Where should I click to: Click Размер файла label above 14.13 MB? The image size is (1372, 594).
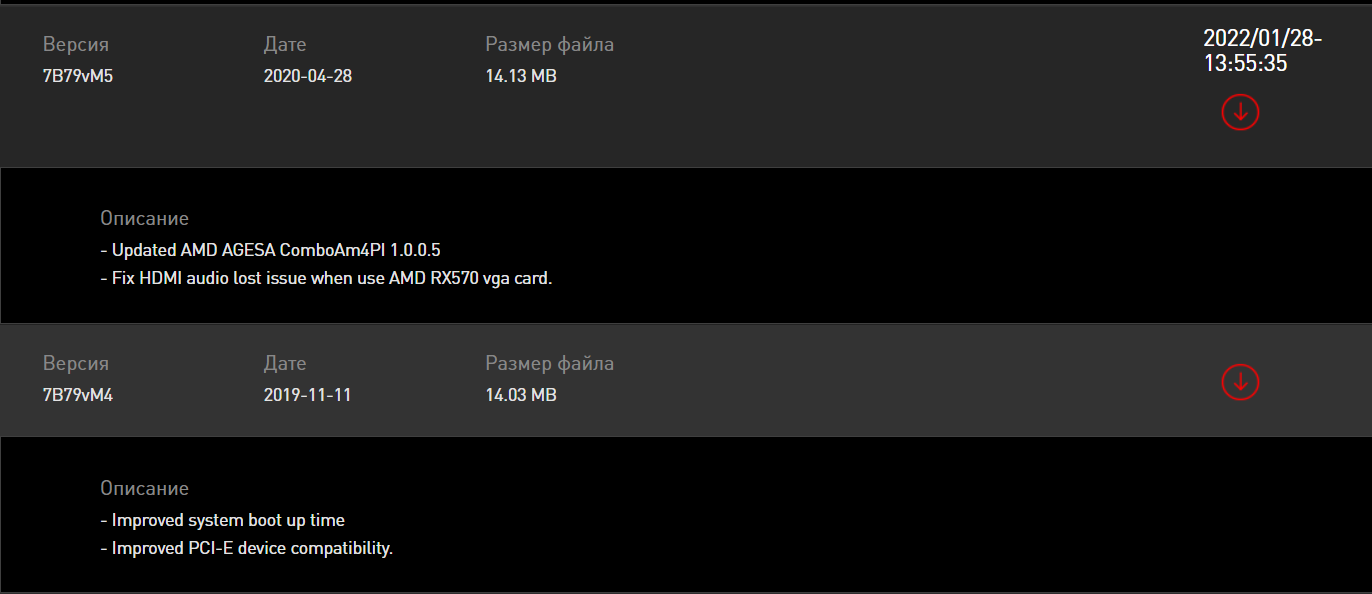549,44
